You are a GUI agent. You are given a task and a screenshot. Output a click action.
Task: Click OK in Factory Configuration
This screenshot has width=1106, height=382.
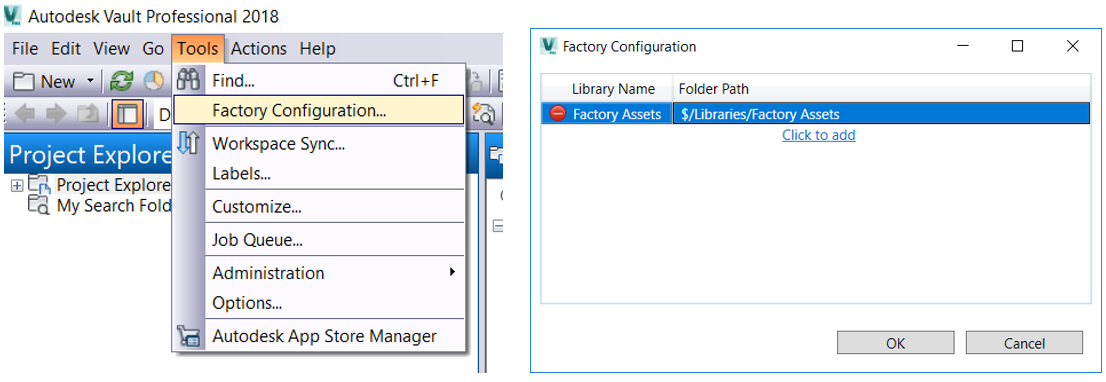tap(895, 343)
